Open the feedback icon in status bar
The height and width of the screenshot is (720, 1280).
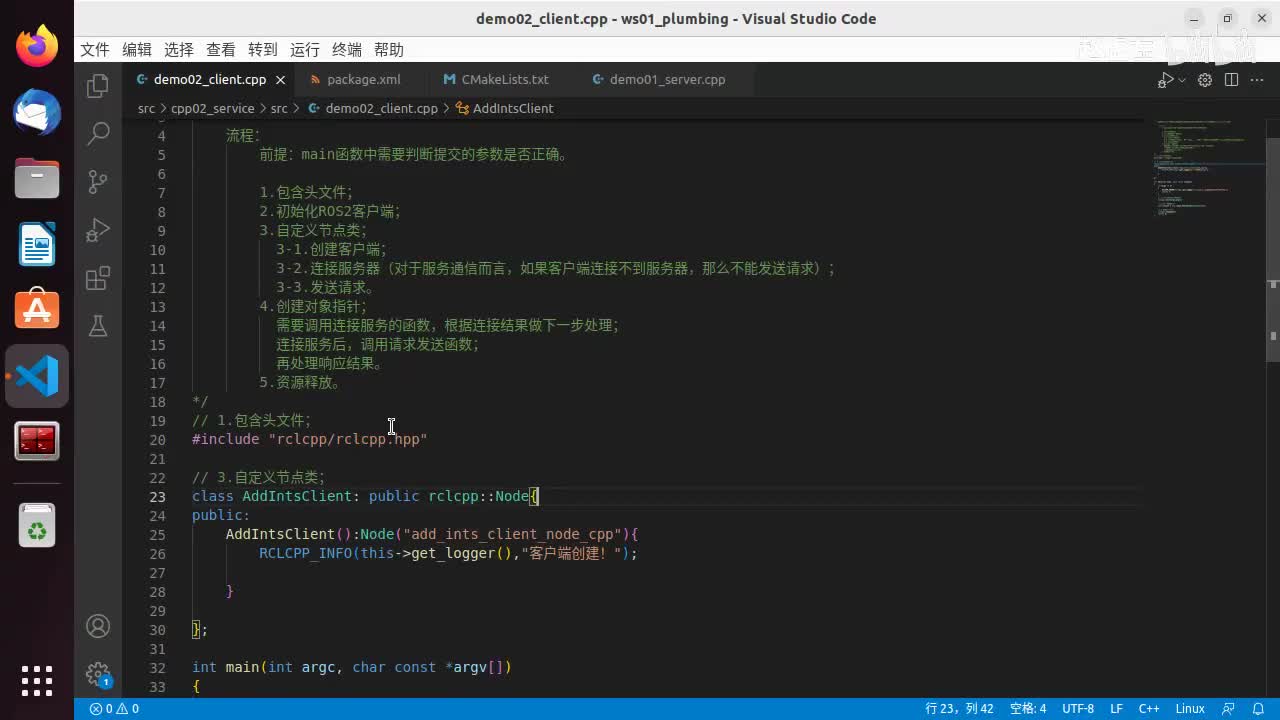tap(1229, 709)
